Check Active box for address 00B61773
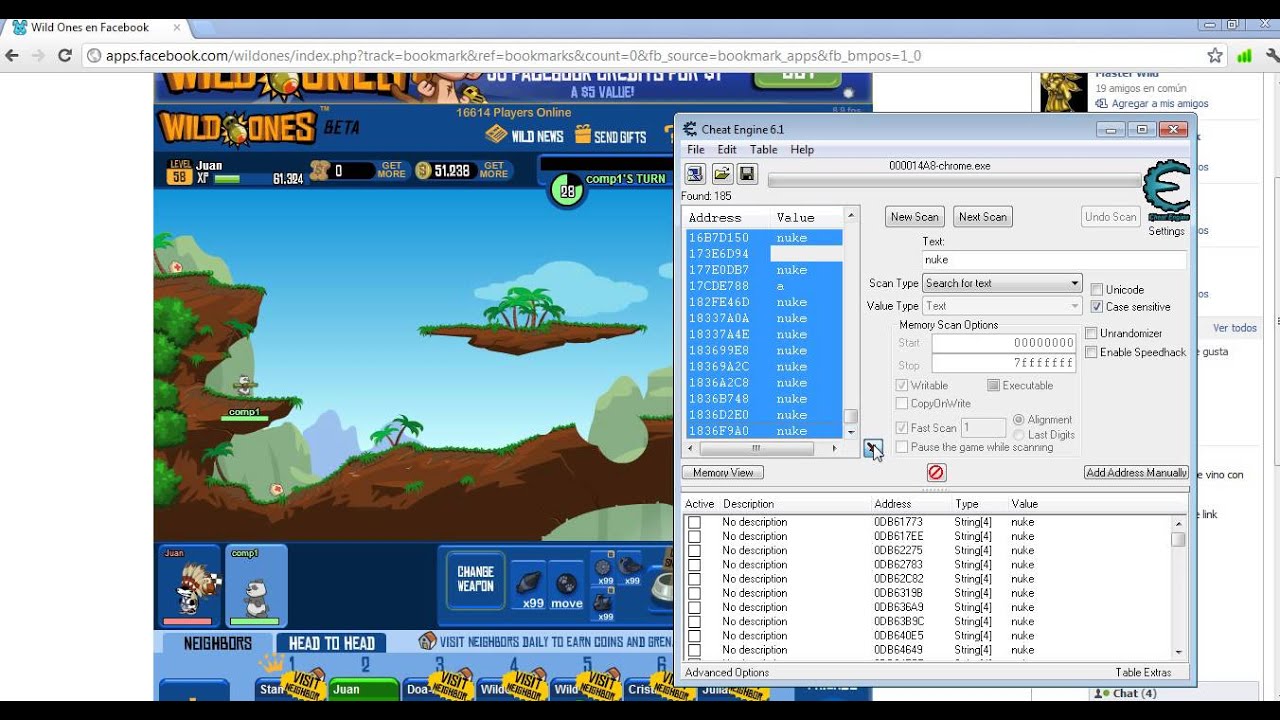The width and height of the screenshot is (1280, 720). click(x=694, y=522)
